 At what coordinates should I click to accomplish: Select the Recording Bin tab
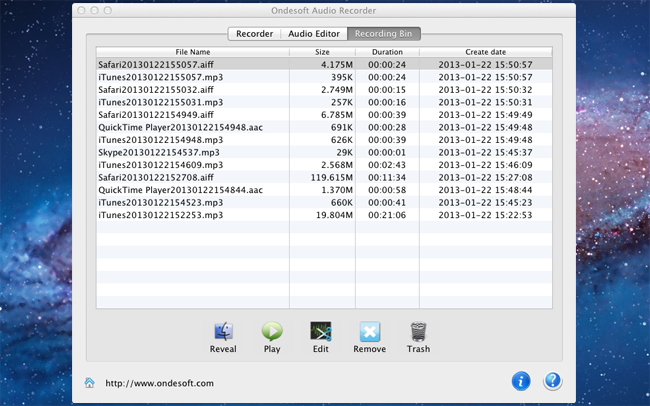click(385, 34)
